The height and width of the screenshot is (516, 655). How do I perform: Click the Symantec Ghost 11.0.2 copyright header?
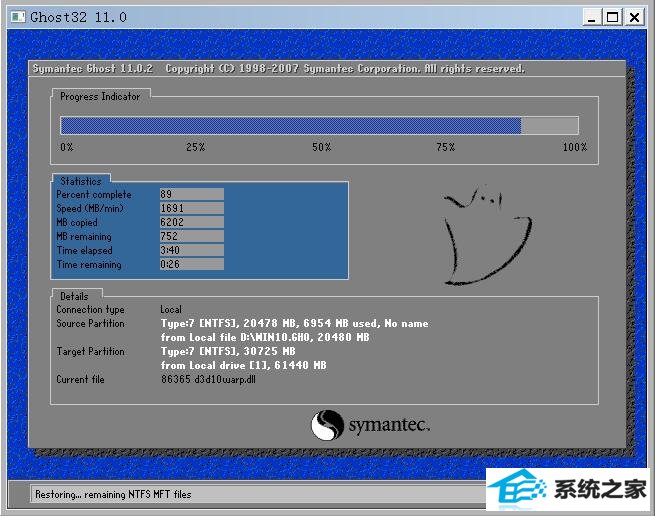pos(278,69)
